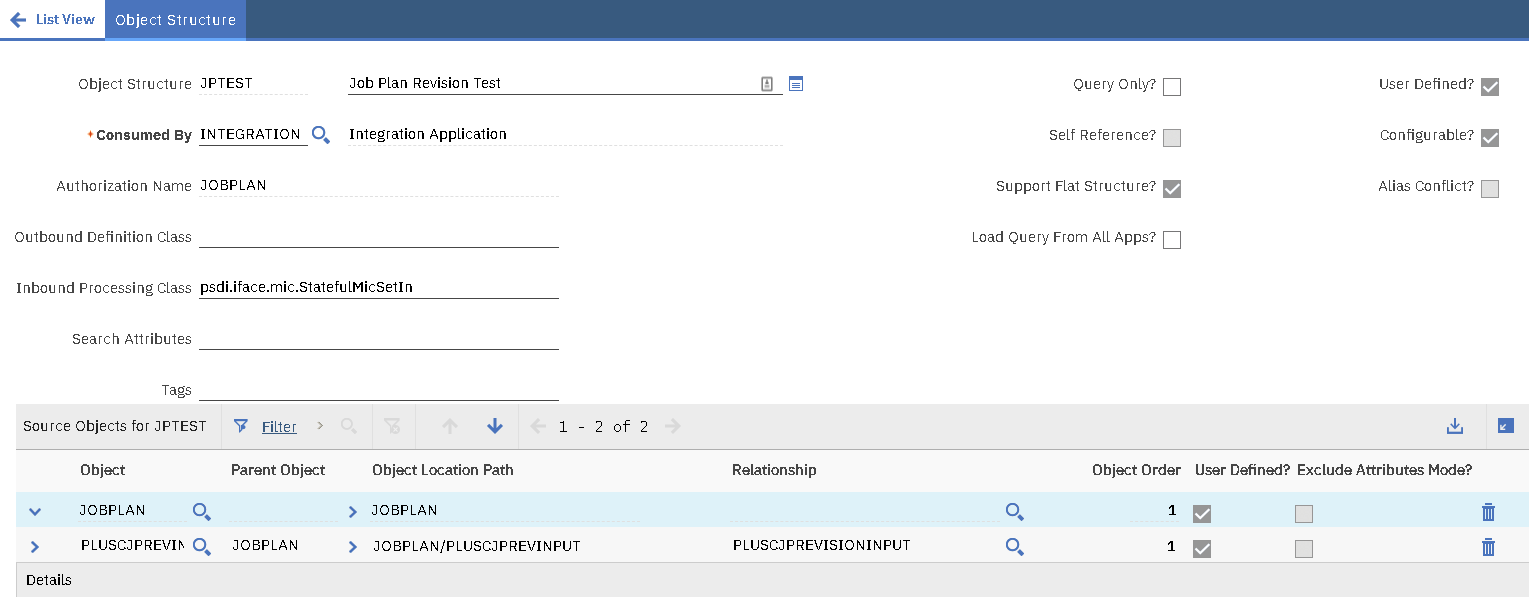The image size is (1529, 597).
Task: Click the 1 - 2 of 2 pager text
Action: pyautogui.click(x=604, y=427)
